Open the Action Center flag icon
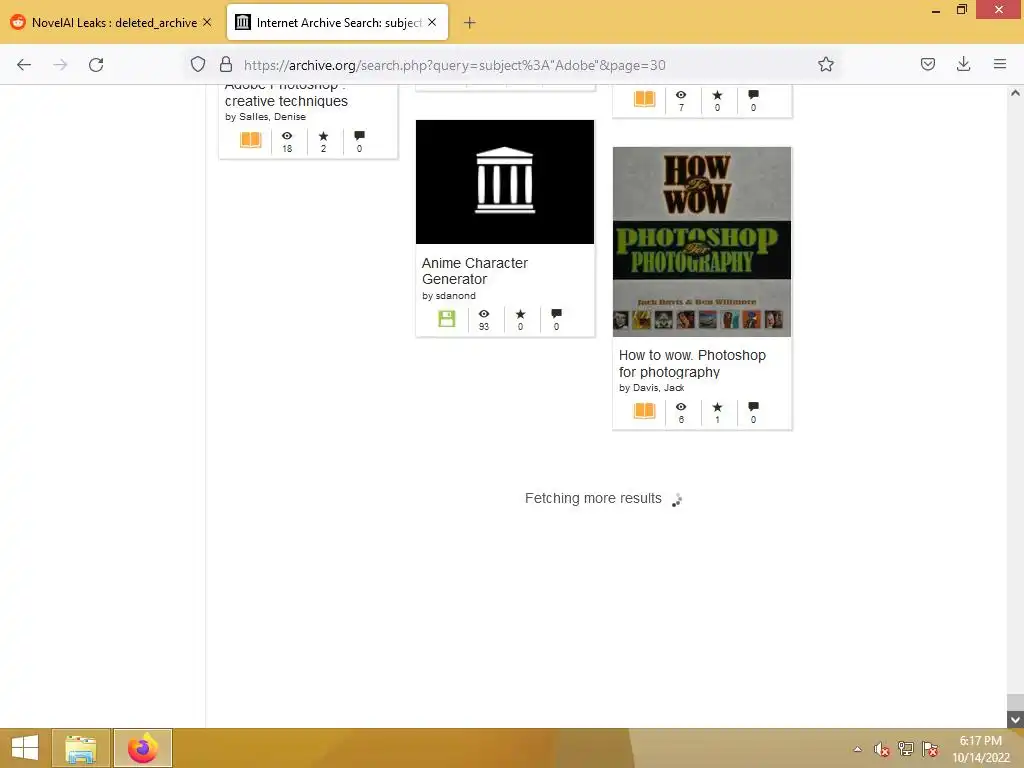 [930, 749]
